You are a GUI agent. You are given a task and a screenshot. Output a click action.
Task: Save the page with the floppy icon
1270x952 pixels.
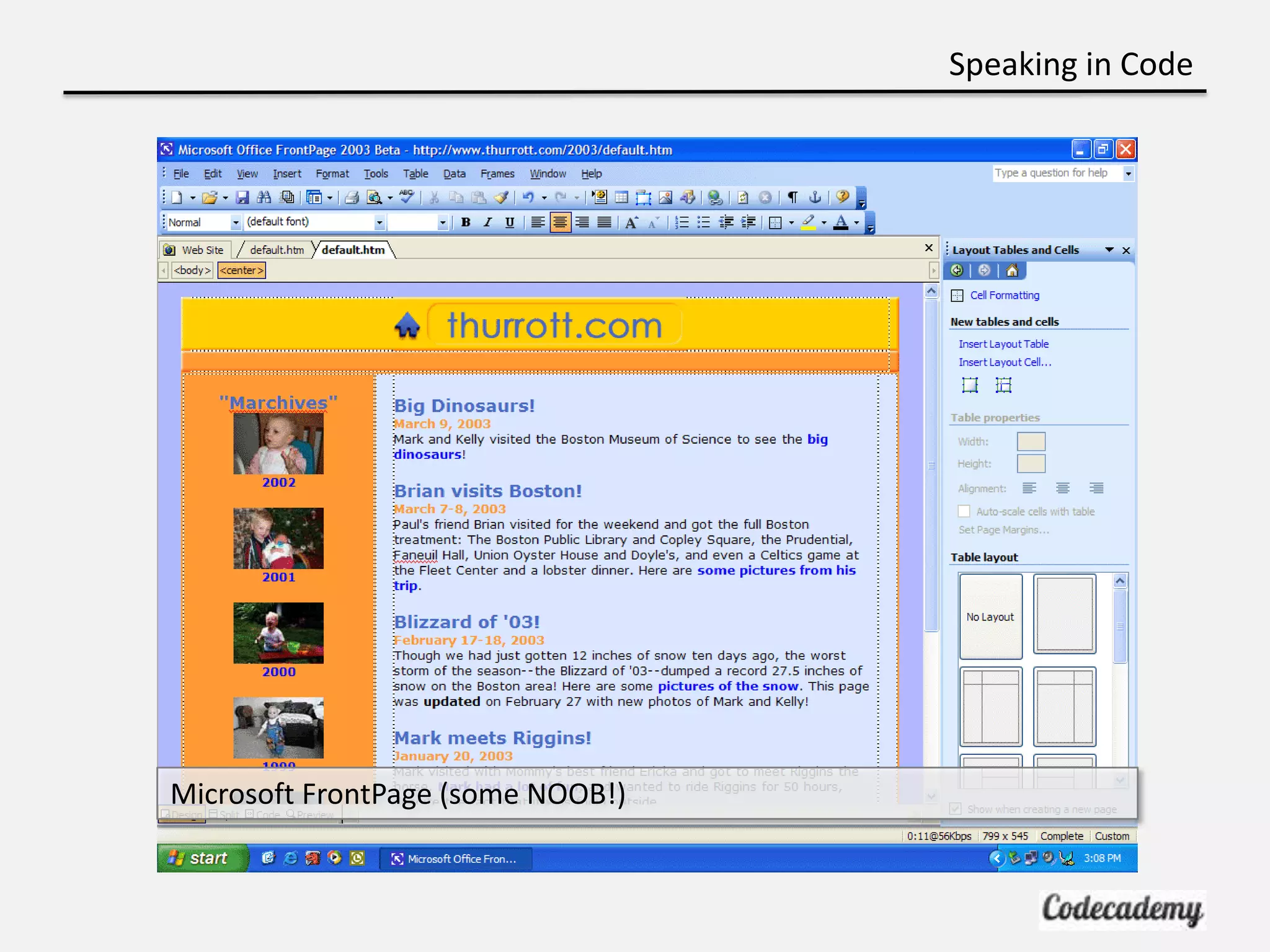(242, 198)
